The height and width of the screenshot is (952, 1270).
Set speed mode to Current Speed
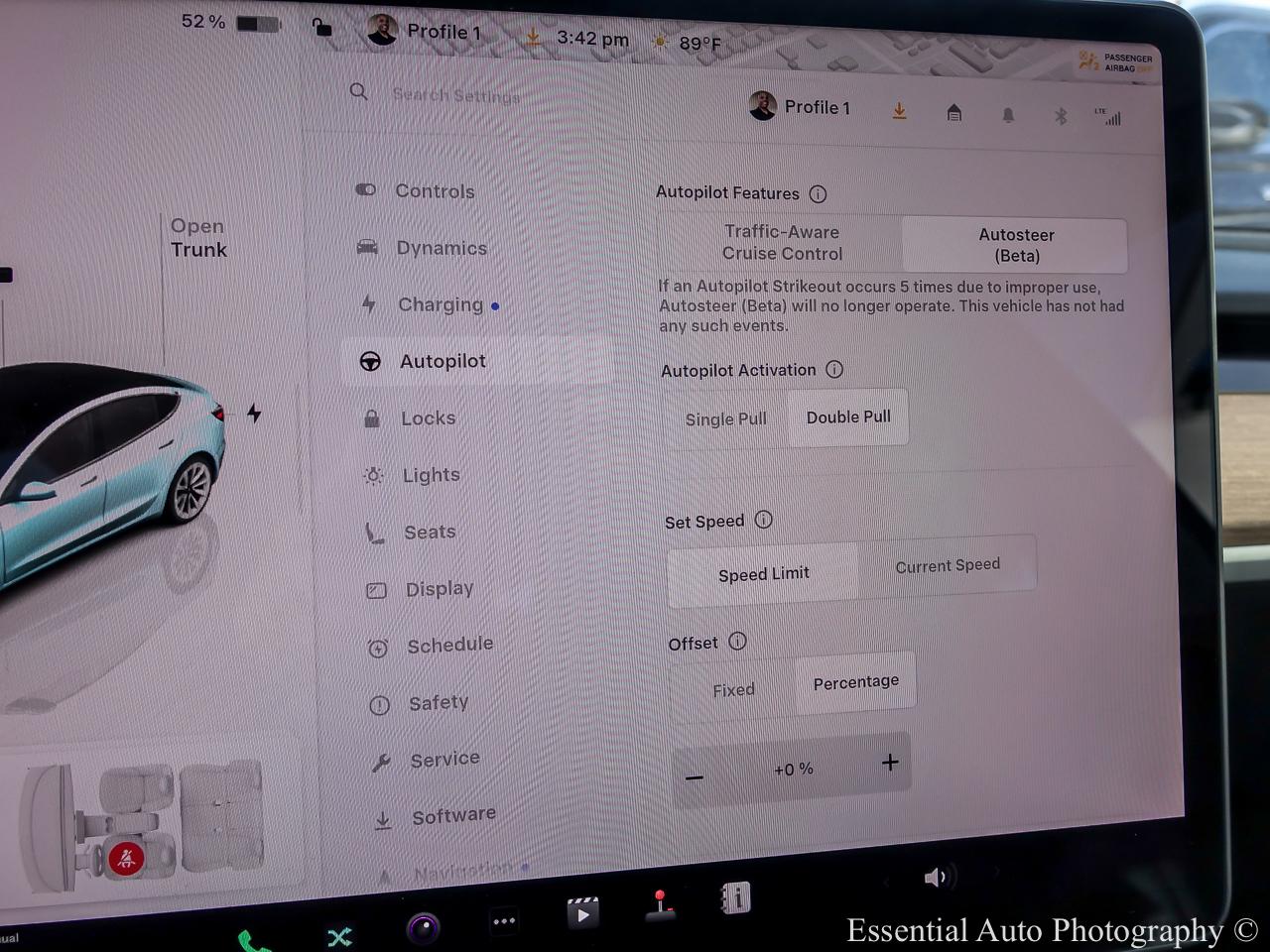click(x=948, y=565)
